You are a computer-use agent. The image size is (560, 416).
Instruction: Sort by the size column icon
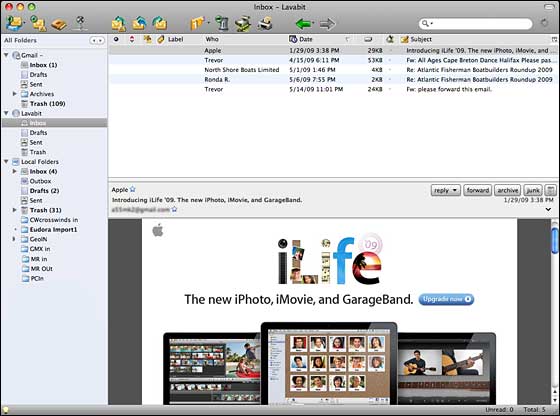click(368, 39)
